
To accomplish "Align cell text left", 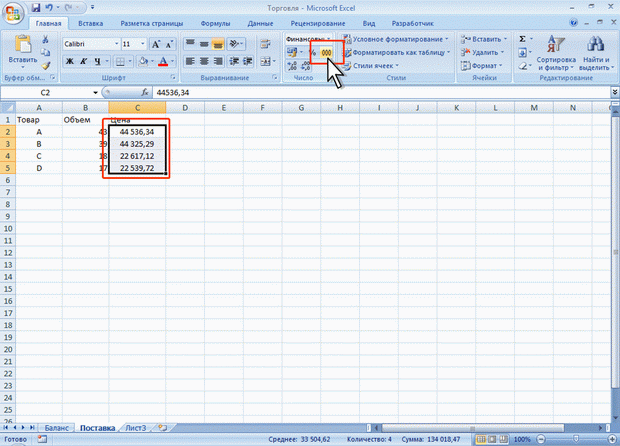I will click(190, 61).
